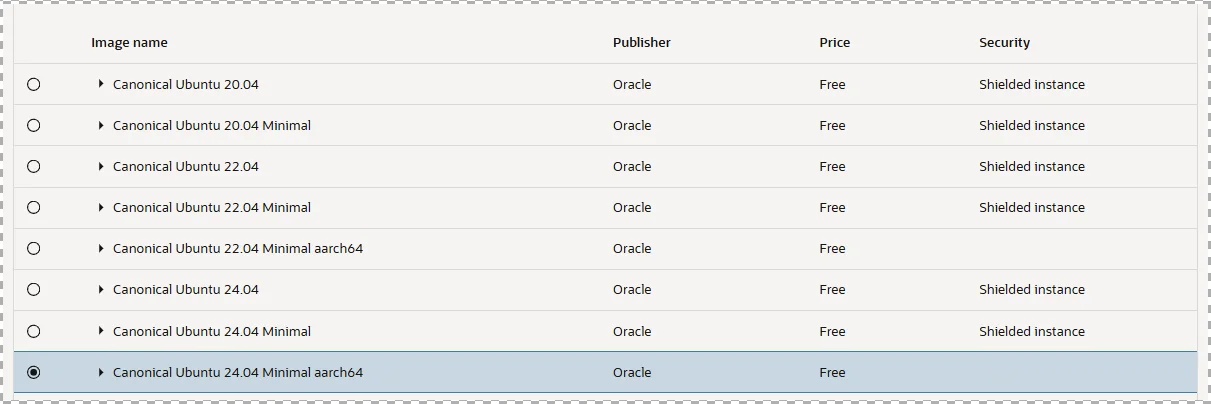This screenshot has height=404, width=1211.
Task: Choose the Canonical Ubuntu 20.04 Minimal radio button
Action: pos(34,126)
